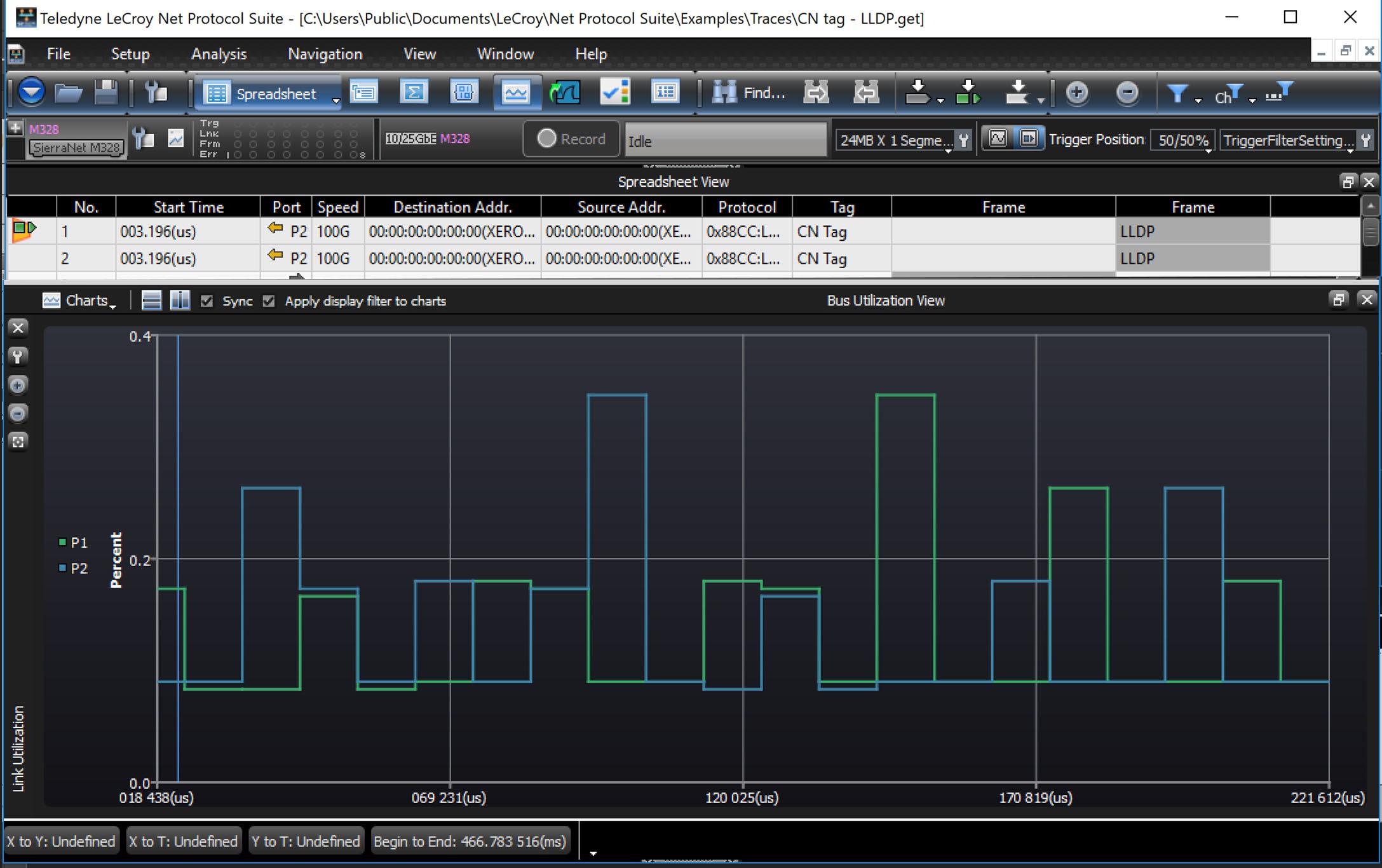Open the sigma statistics summary icon
This screenshot has height=868, width=1382.
pyautogui.click(x=414, y=93)
